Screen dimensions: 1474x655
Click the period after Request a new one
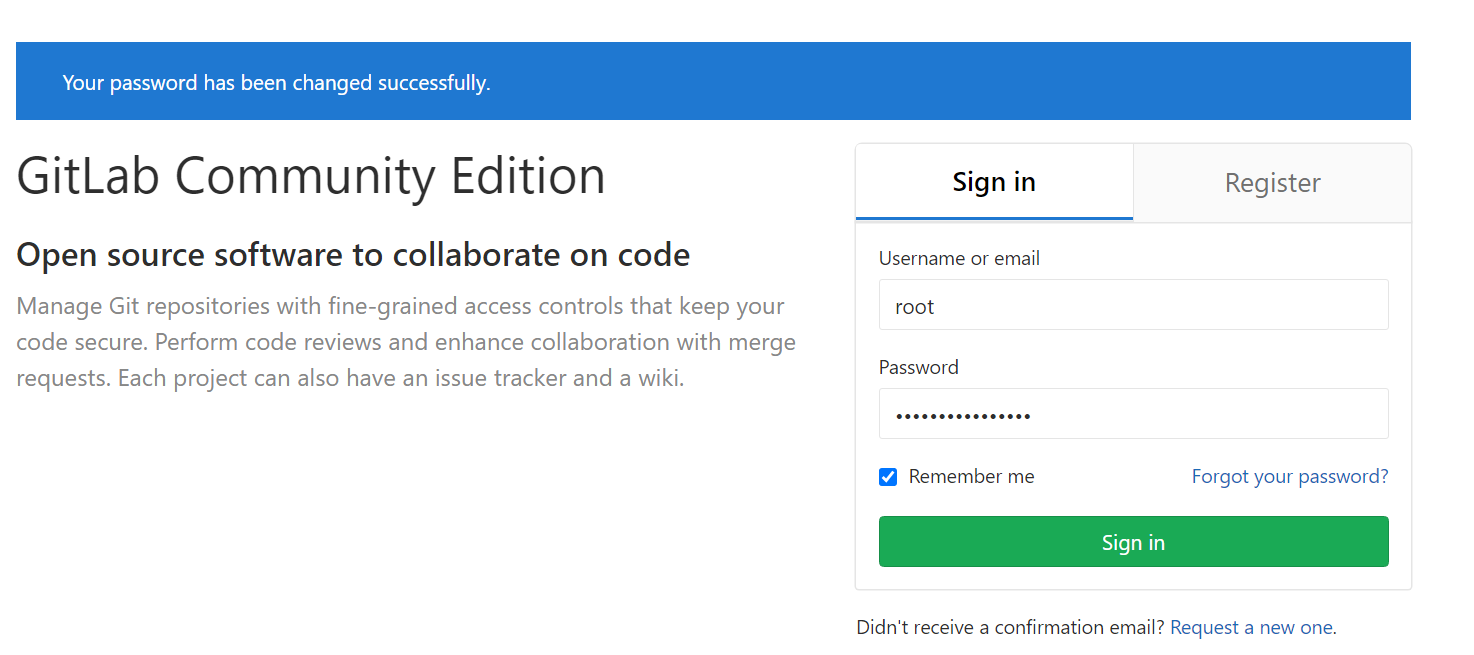point(1336,629)
